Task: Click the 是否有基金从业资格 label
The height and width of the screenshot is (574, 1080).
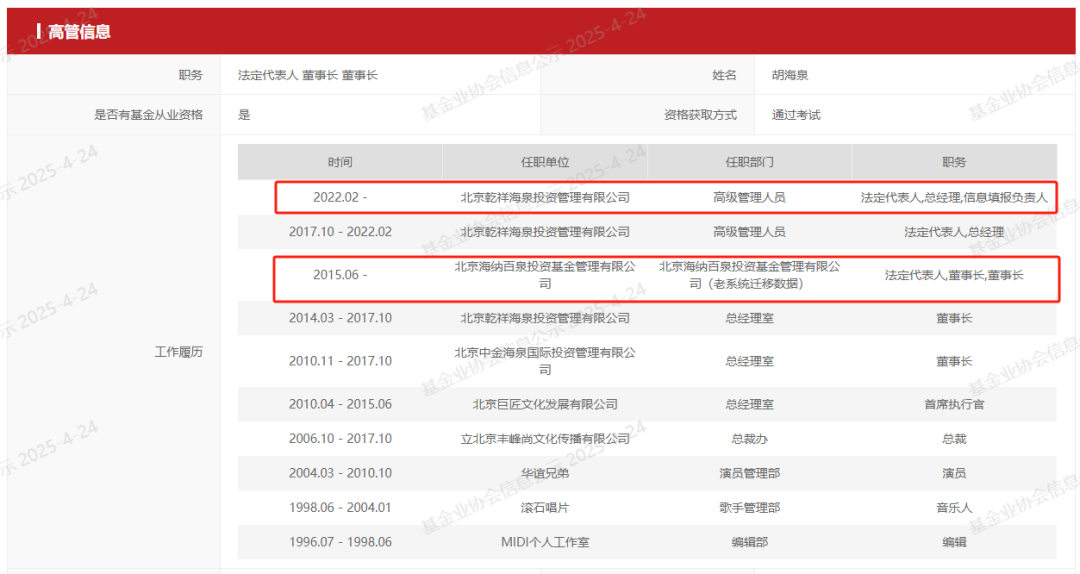Action: point(148,115)
